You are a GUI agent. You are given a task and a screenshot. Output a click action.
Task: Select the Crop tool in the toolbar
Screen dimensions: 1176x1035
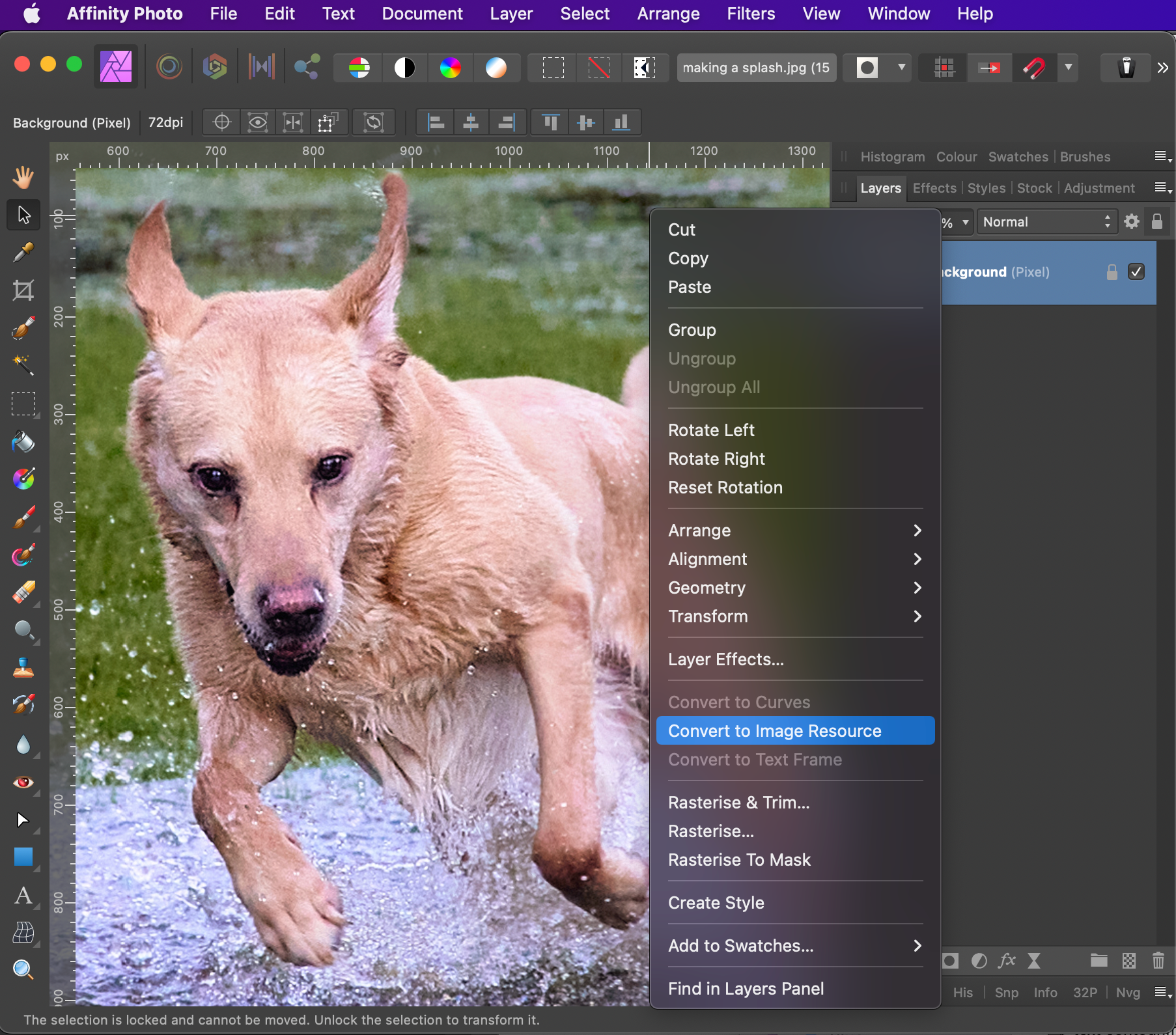pyautogui.click(x=23, y=290)
